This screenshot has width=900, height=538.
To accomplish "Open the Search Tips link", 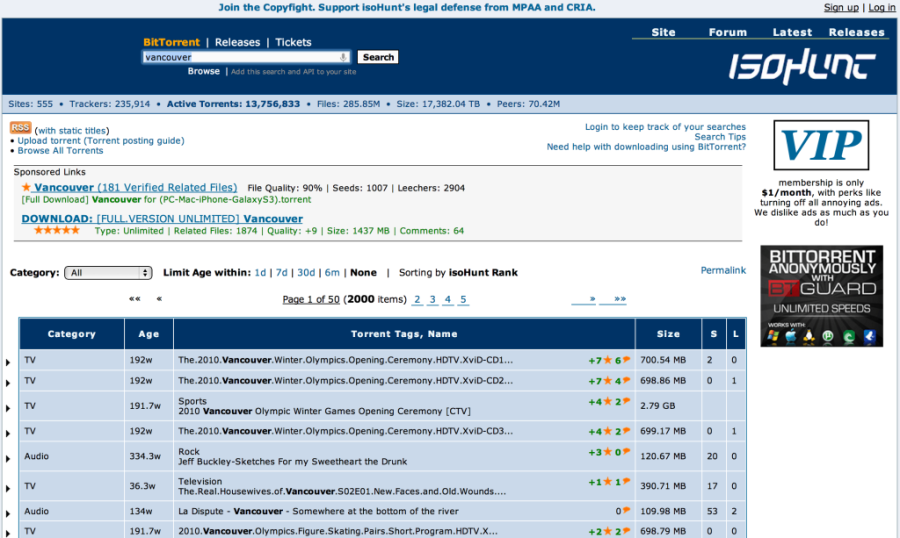I will (x=720, y=137).
